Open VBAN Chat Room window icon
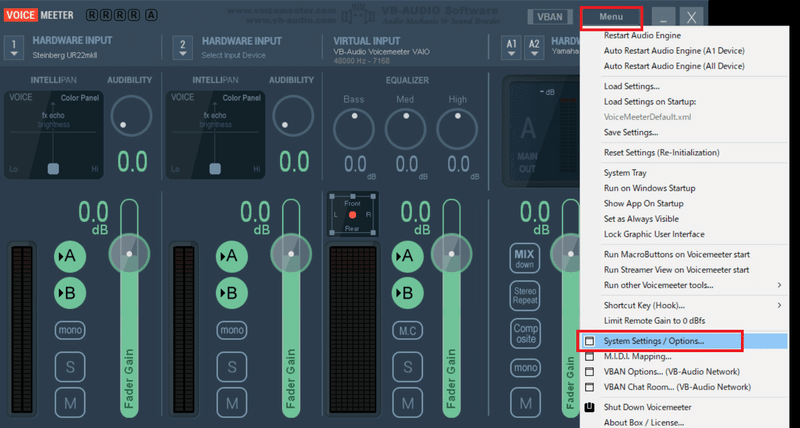 [x=590, y=387]
